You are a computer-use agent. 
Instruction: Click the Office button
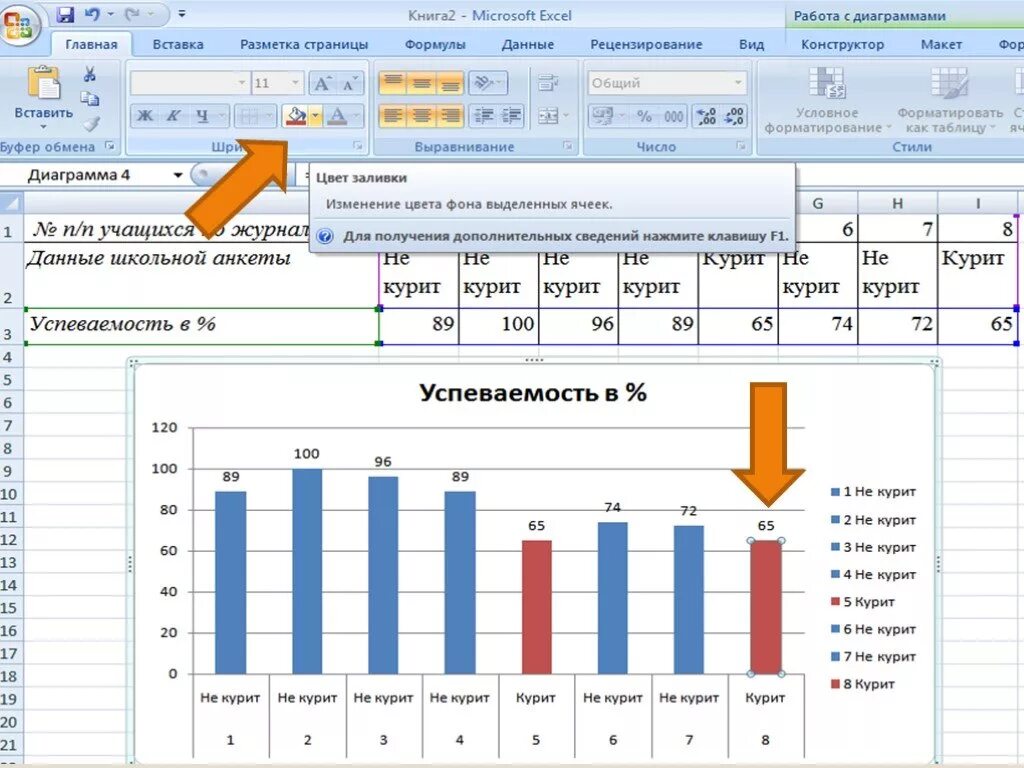[20, 25]
